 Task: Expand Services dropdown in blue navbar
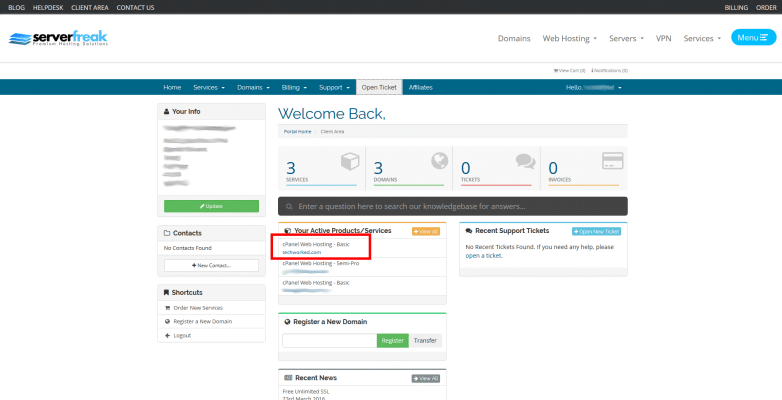click(x=209, y=87)
